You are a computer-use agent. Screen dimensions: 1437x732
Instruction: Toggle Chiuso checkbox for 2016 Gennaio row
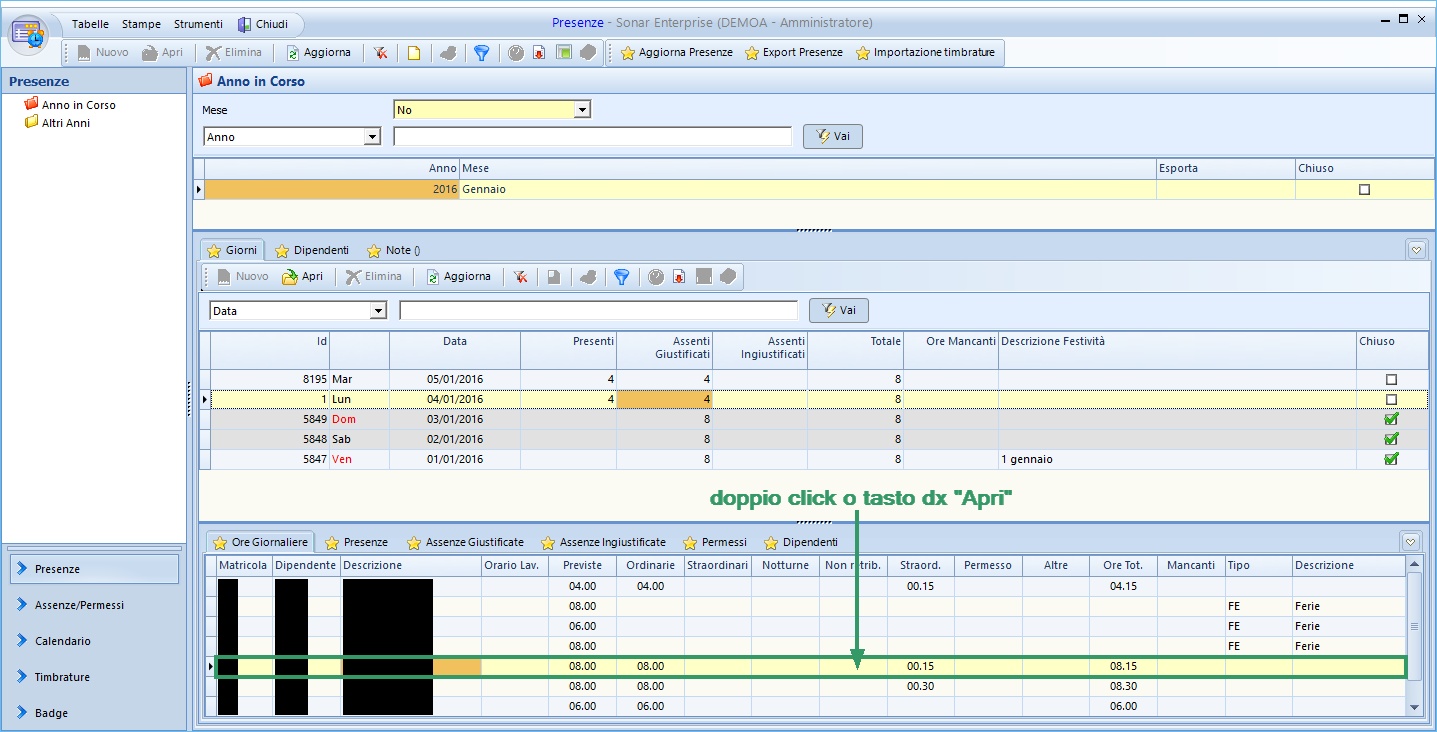click(1364, 190)
